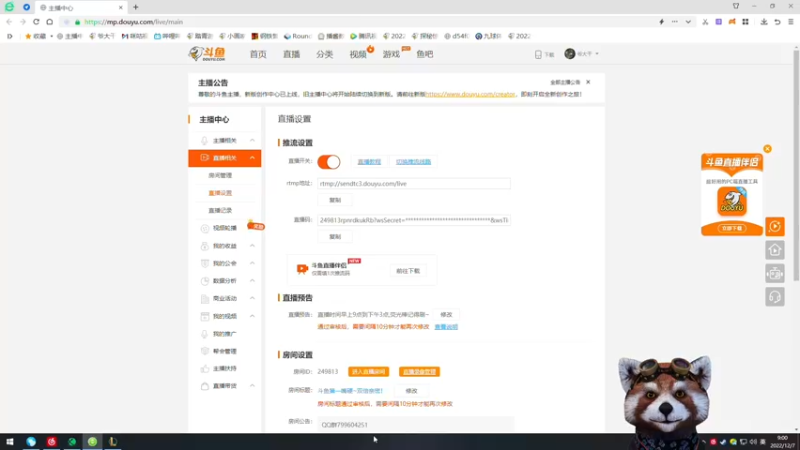Click the 主播扶持 thumbs-up icon
The width and height of the screenshot is (800, 450).
(x=205, y=368)
